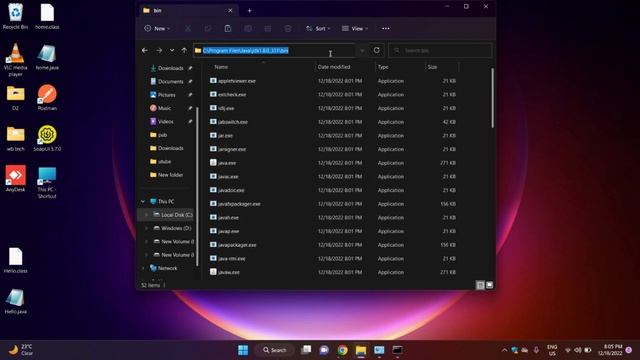Viewport: 640px width, 360px height.
Task: Open VLC media player desktop shortcut
Action: [16, 60]
